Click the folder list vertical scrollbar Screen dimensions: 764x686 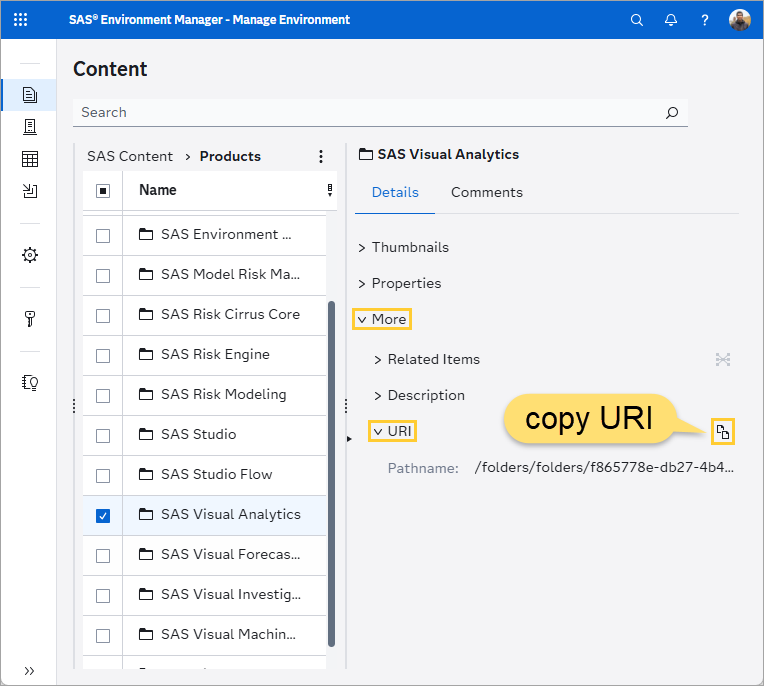point(331,474)
